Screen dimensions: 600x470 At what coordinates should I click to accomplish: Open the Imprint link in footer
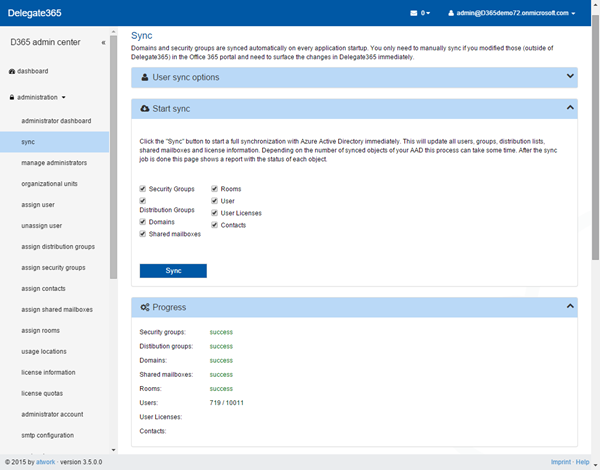pyautogui.click(x=561, y=462)
